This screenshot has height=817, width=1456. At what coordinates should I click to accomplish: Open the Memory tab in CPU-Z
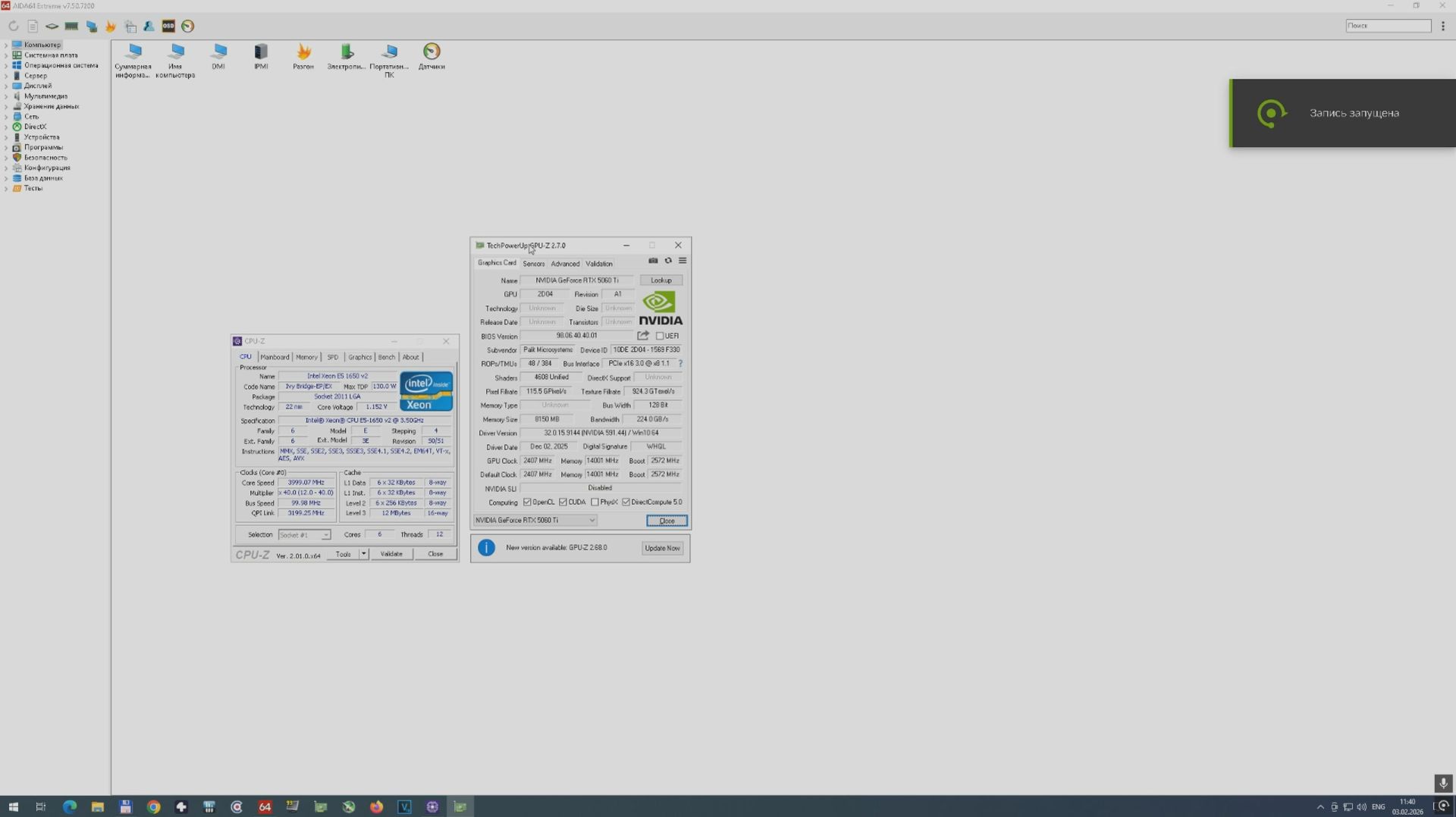tap(306, 357)
